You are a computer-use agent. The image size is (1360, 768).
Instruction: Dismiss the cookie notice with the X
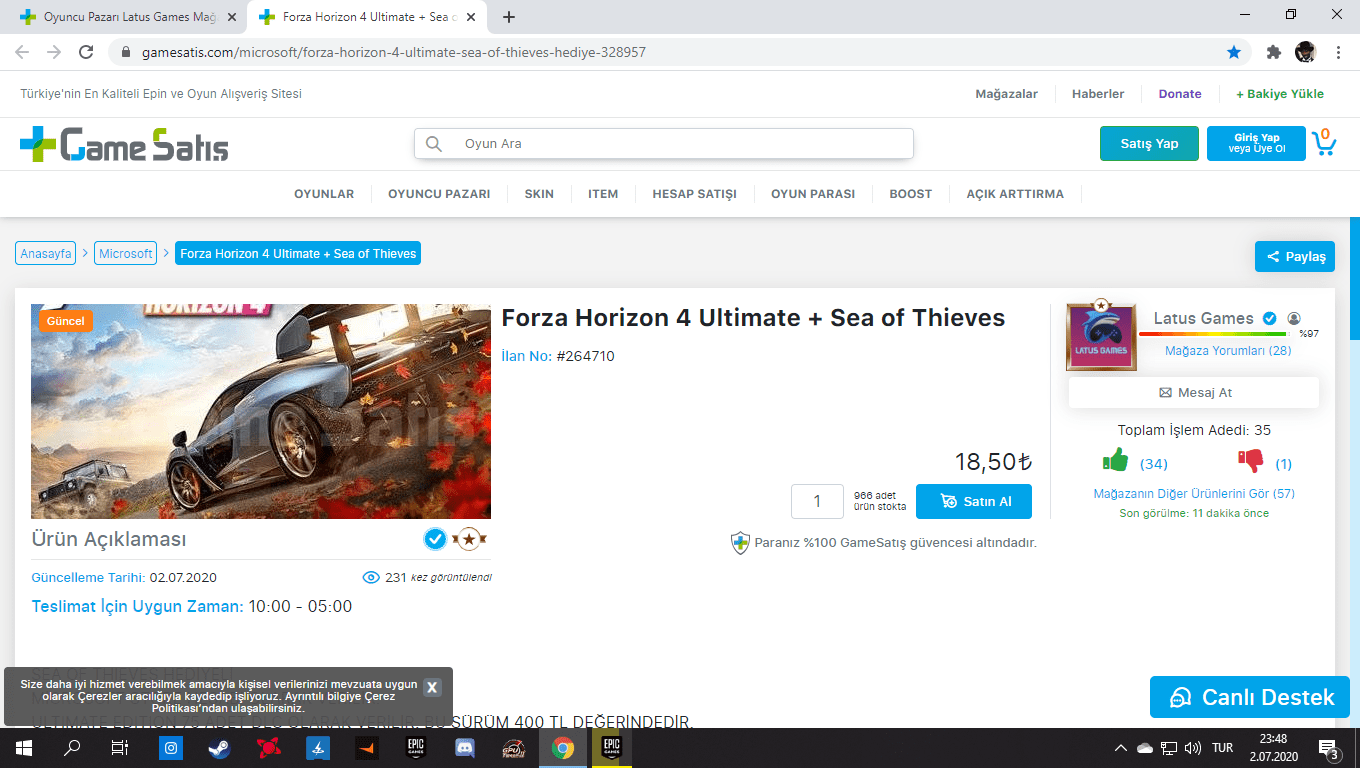pyautogui.click(x=432, y=687)
